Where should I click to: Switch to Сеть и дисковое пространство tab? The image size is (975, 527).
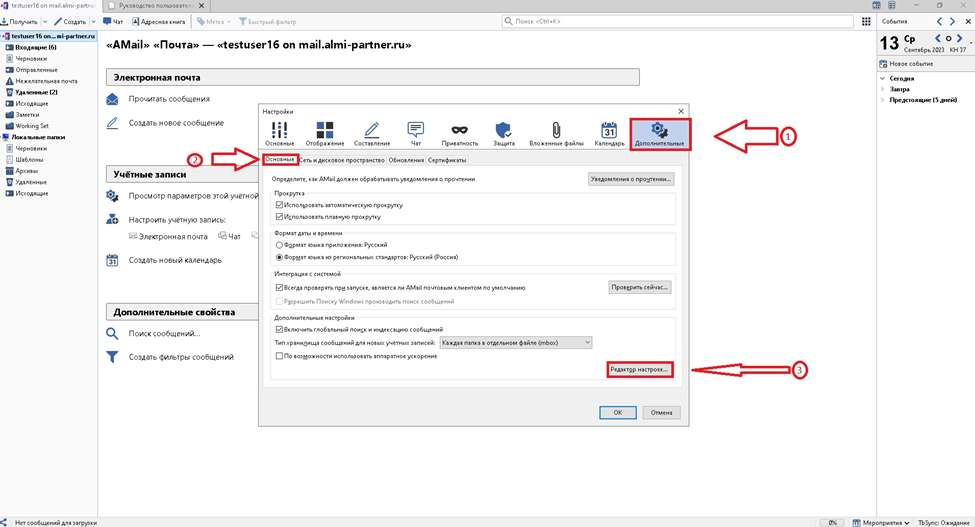pos(342,160)
